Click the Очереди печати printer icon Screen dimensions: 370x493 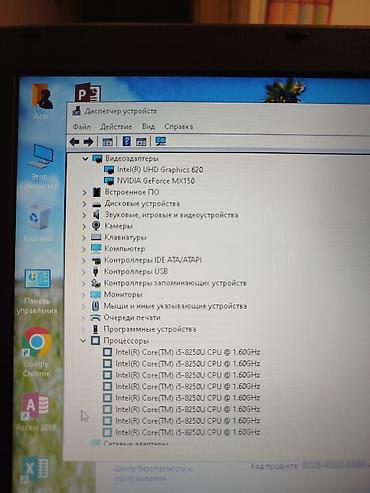[x=95, y=318]
